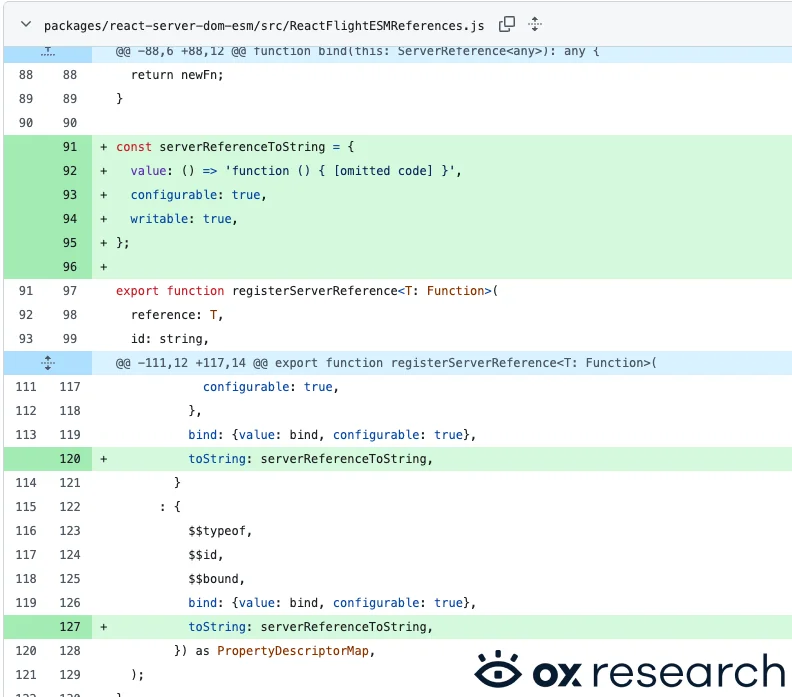
Task: Select new line number 92
Action: point(70,171)
